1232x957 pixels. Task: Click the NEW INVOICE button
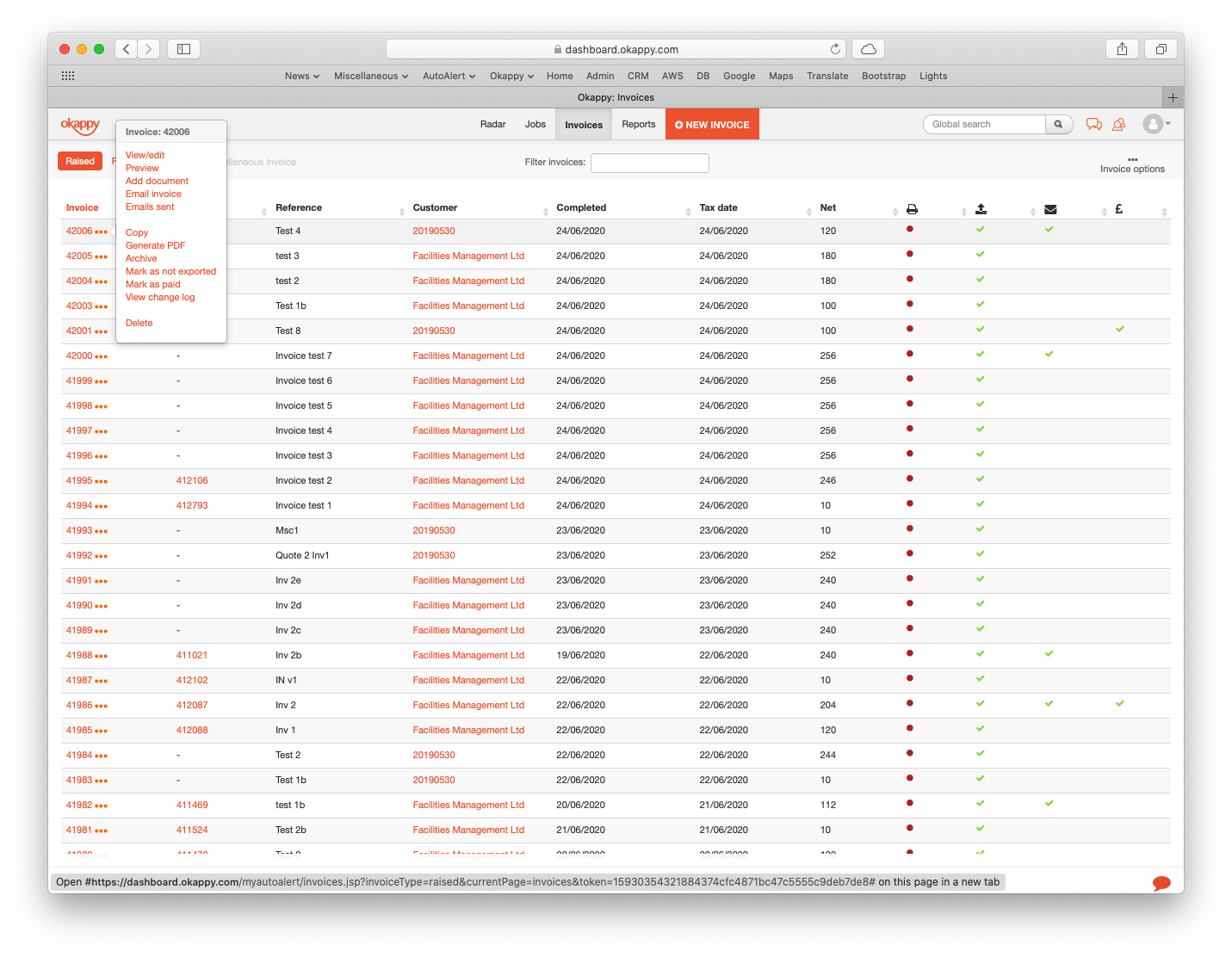[x=712, y=124]
